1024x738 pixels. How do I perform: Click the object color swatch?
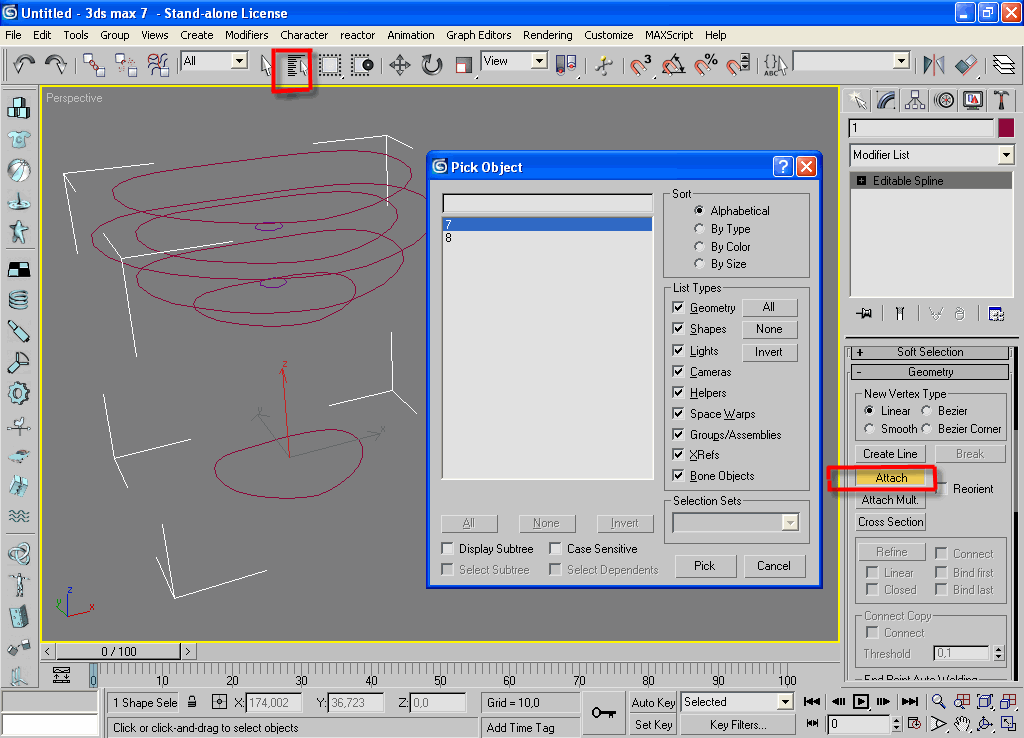click(1006, 128)
